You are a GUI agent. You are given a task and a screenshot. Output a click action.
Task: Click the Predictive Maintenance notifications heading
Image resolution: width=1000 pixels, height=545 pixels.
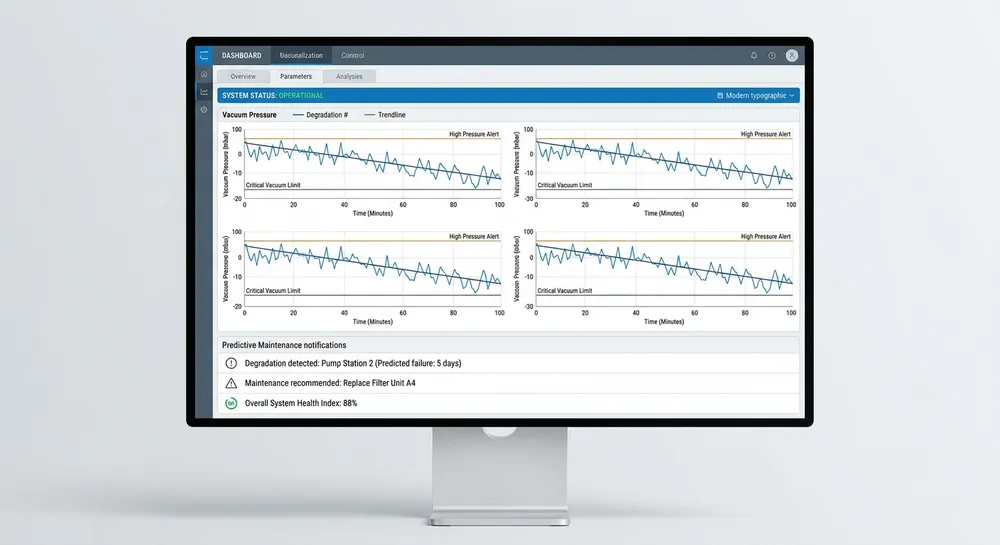point(284,345)
